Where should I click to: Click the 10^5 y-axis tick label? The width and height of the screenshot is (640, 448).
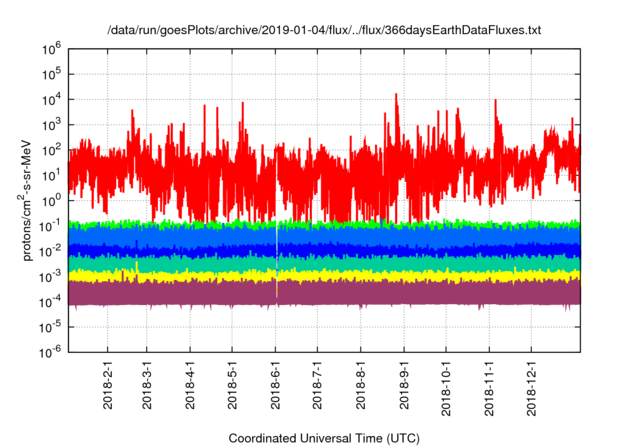coord(51,75)
